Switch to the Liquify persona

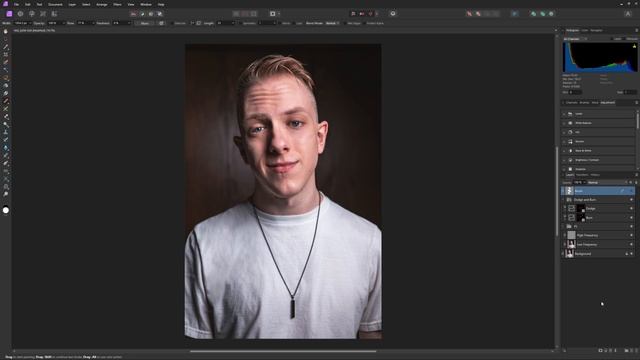click(20, 13)
